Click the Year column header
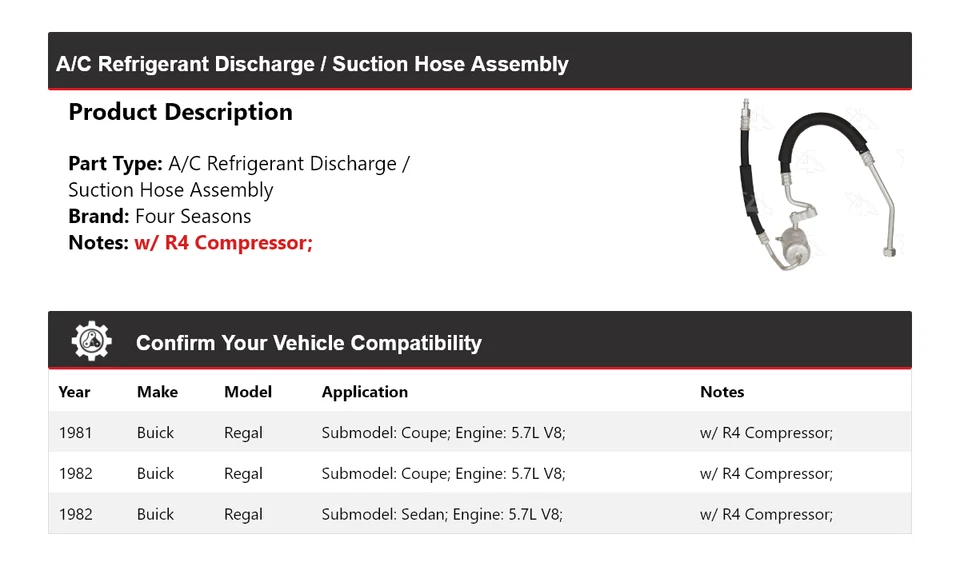This screenshot has width=960, height=566. (74, 392)
